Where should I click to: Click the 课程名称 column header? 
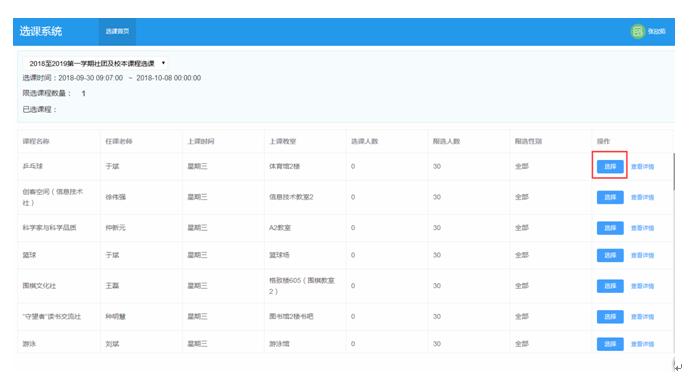click(36, 141)
